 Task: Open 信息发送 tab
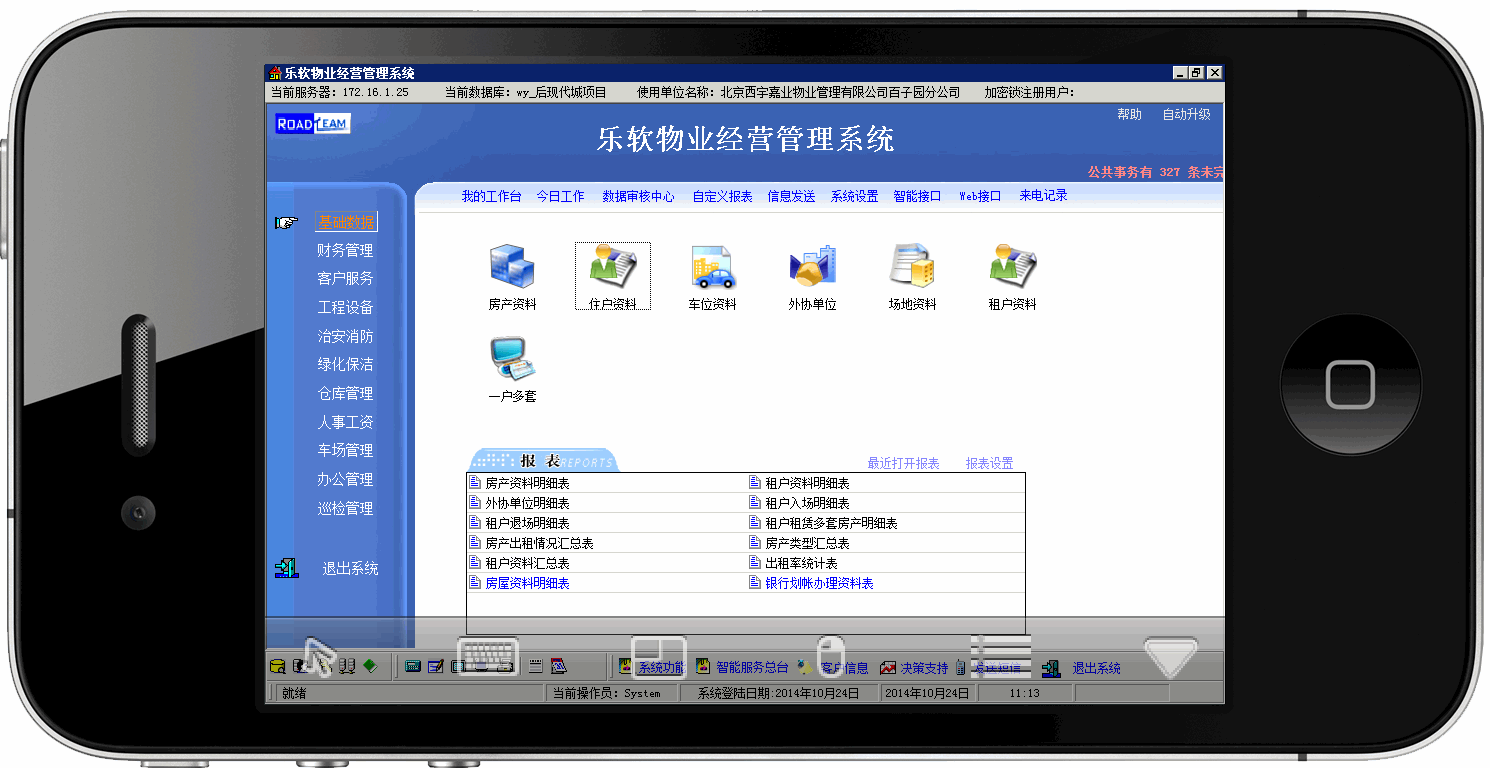[791, 196]
